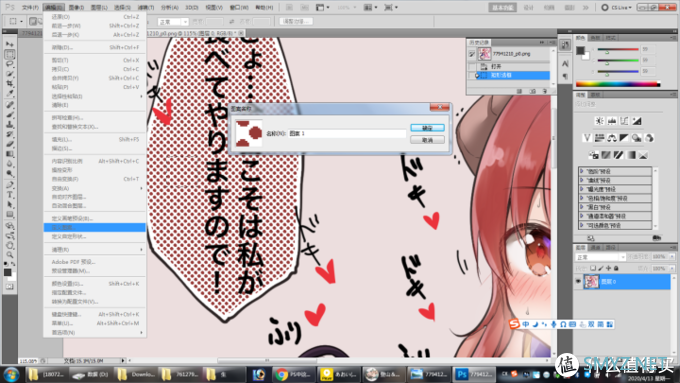Toggle lock position for layer
The height and width of the screenshot is (383, 680).
pyautogui.click(x=608, y=268)
